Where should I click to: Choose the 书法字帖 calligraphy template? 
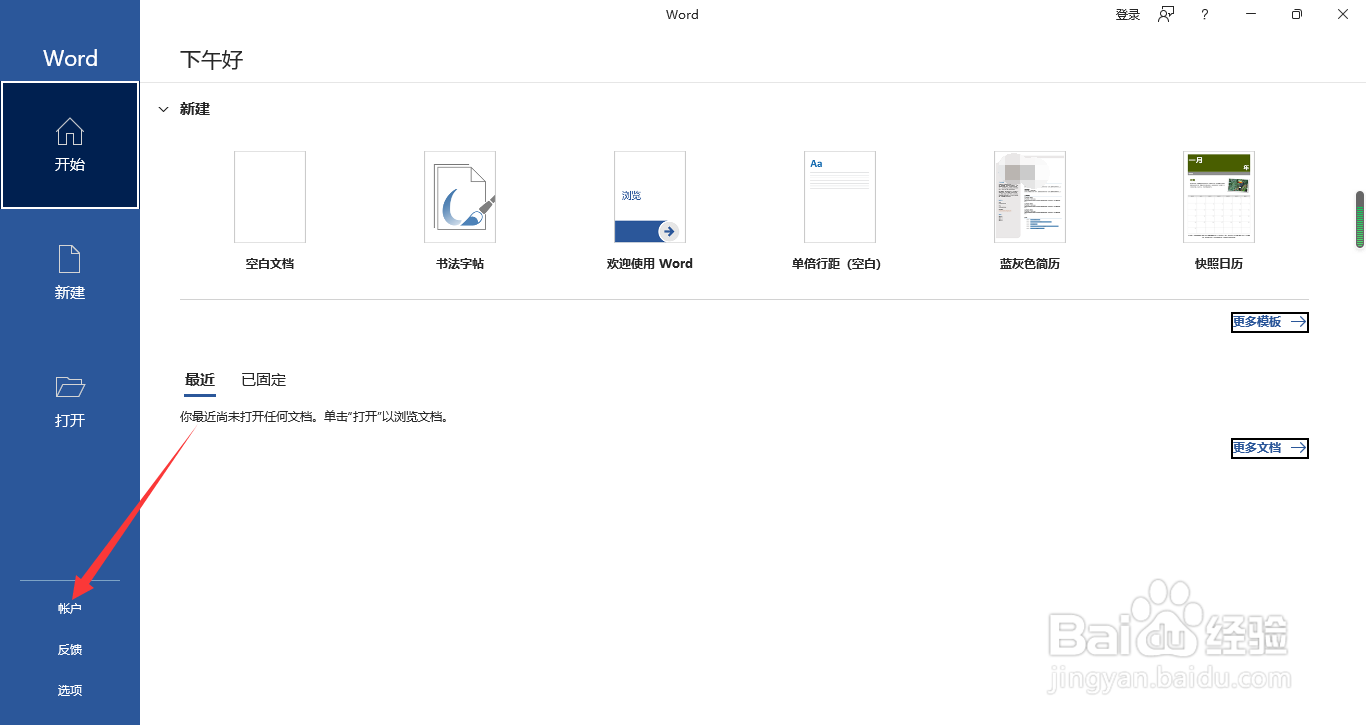point(460,211)
